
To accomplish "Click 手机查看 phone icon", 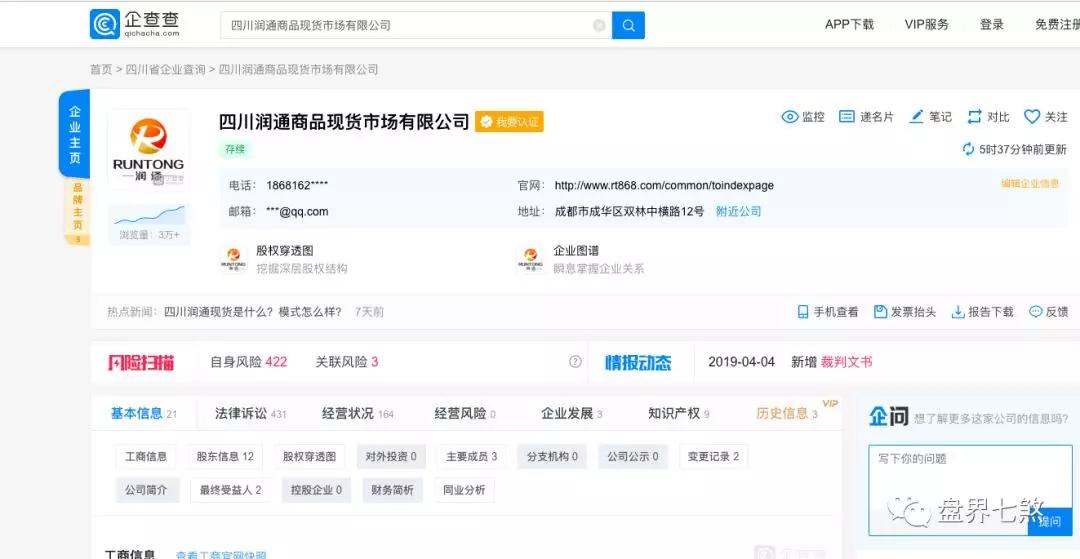I will pos(802,312).
